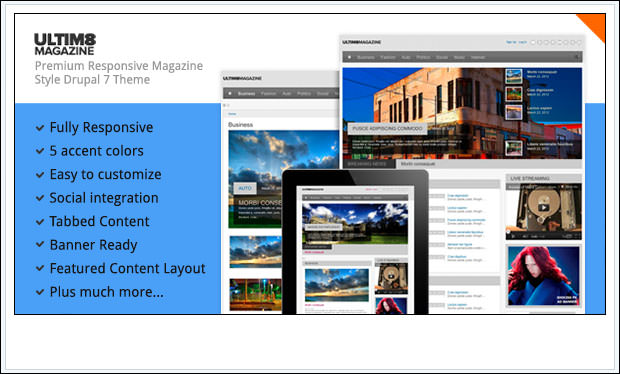620x374 pixels.
Task: Open Business menu in desktop nav bar
Action: pos(365,57)
